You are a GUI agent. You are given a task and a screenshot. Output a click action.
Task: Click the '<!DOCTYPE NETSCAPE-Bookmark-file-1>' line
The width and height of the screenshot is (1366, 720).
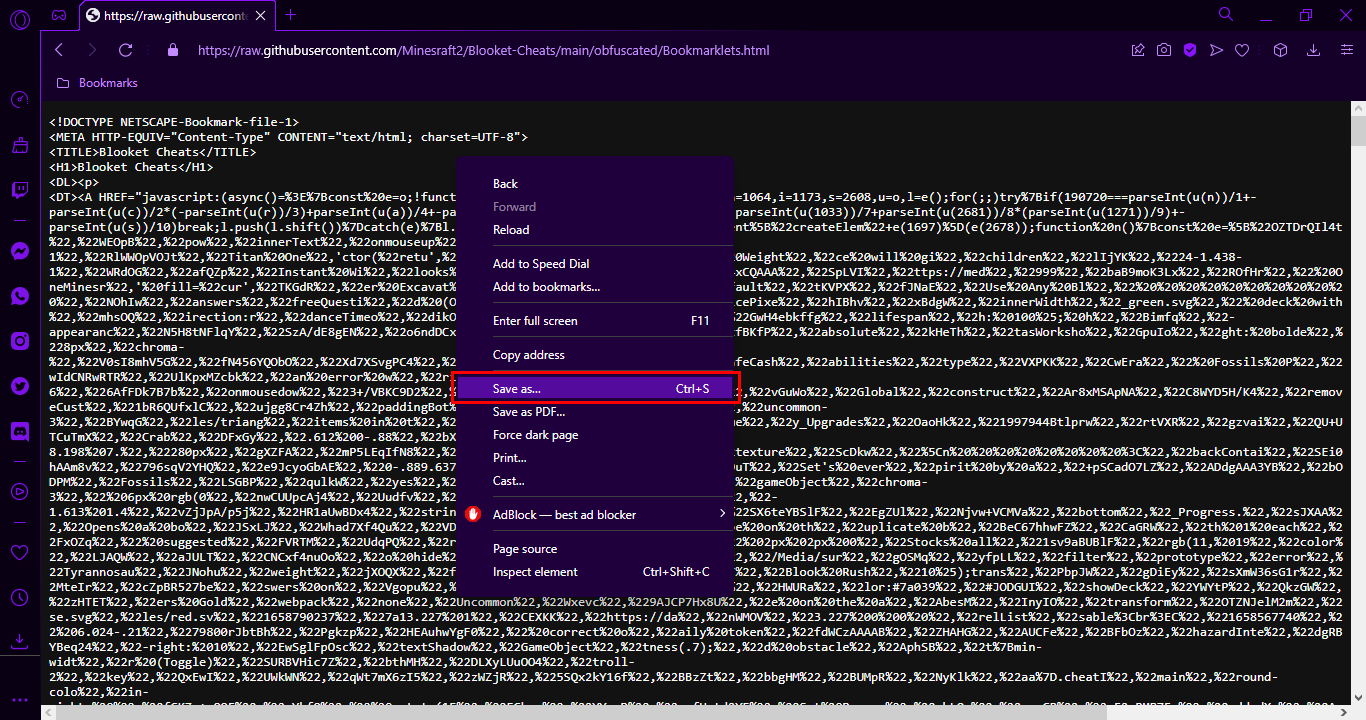pyautogui.click(x=174, y=122)
